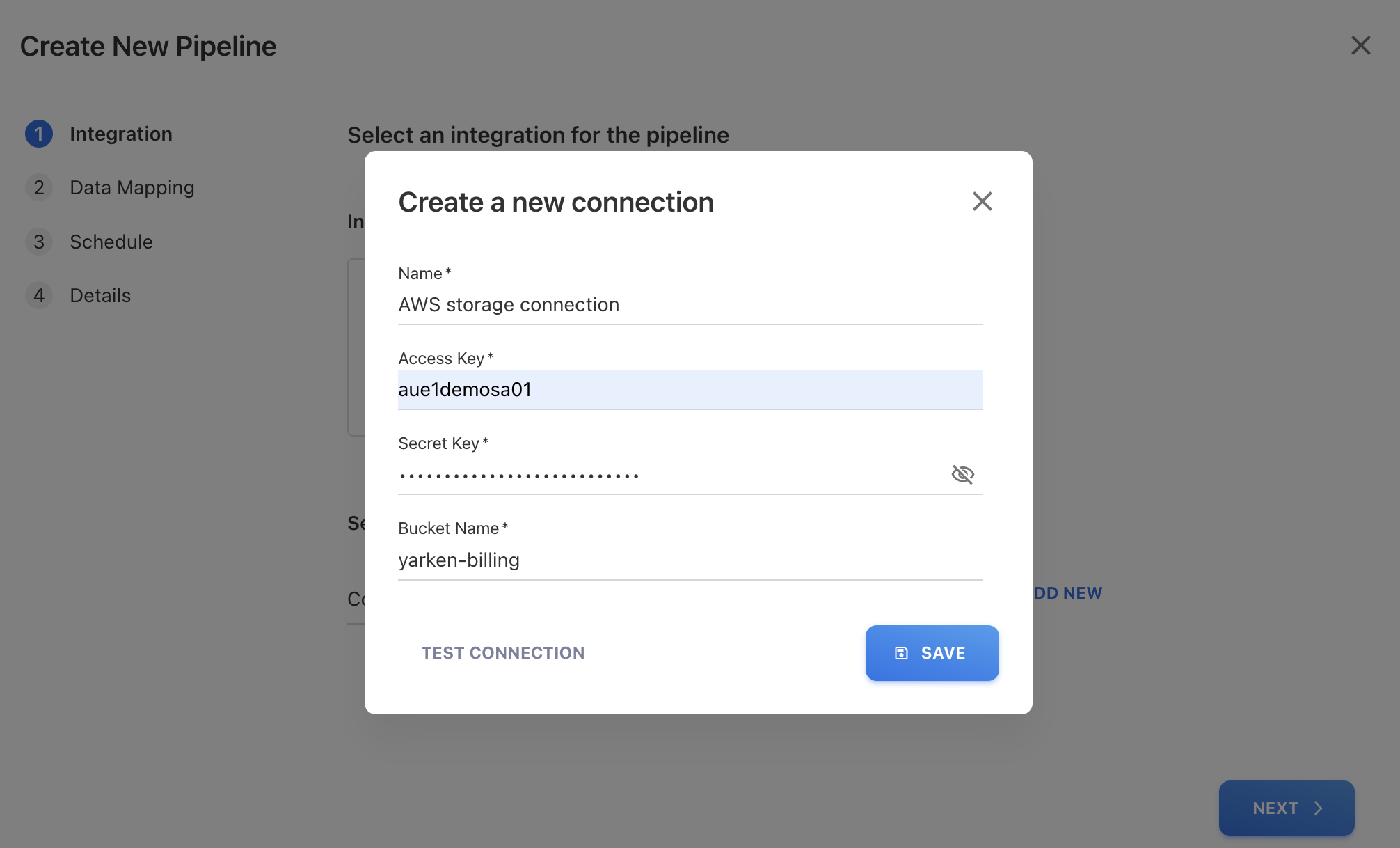The width and height of the screenshot is (1400, 848).
Task: Select the Integration step label
Action: tap(120, 134)
